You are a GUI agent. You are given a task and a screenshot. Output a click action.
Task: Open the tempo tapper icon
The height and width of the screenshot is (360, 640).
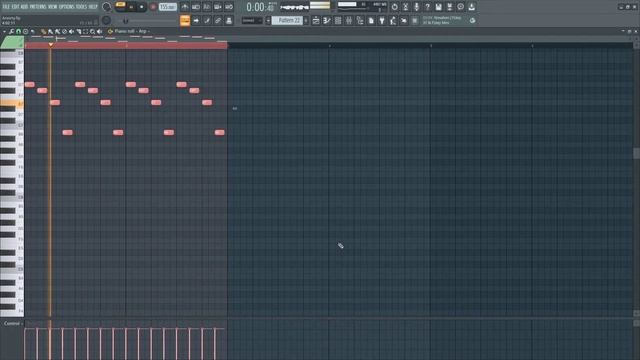pos(393,20)
